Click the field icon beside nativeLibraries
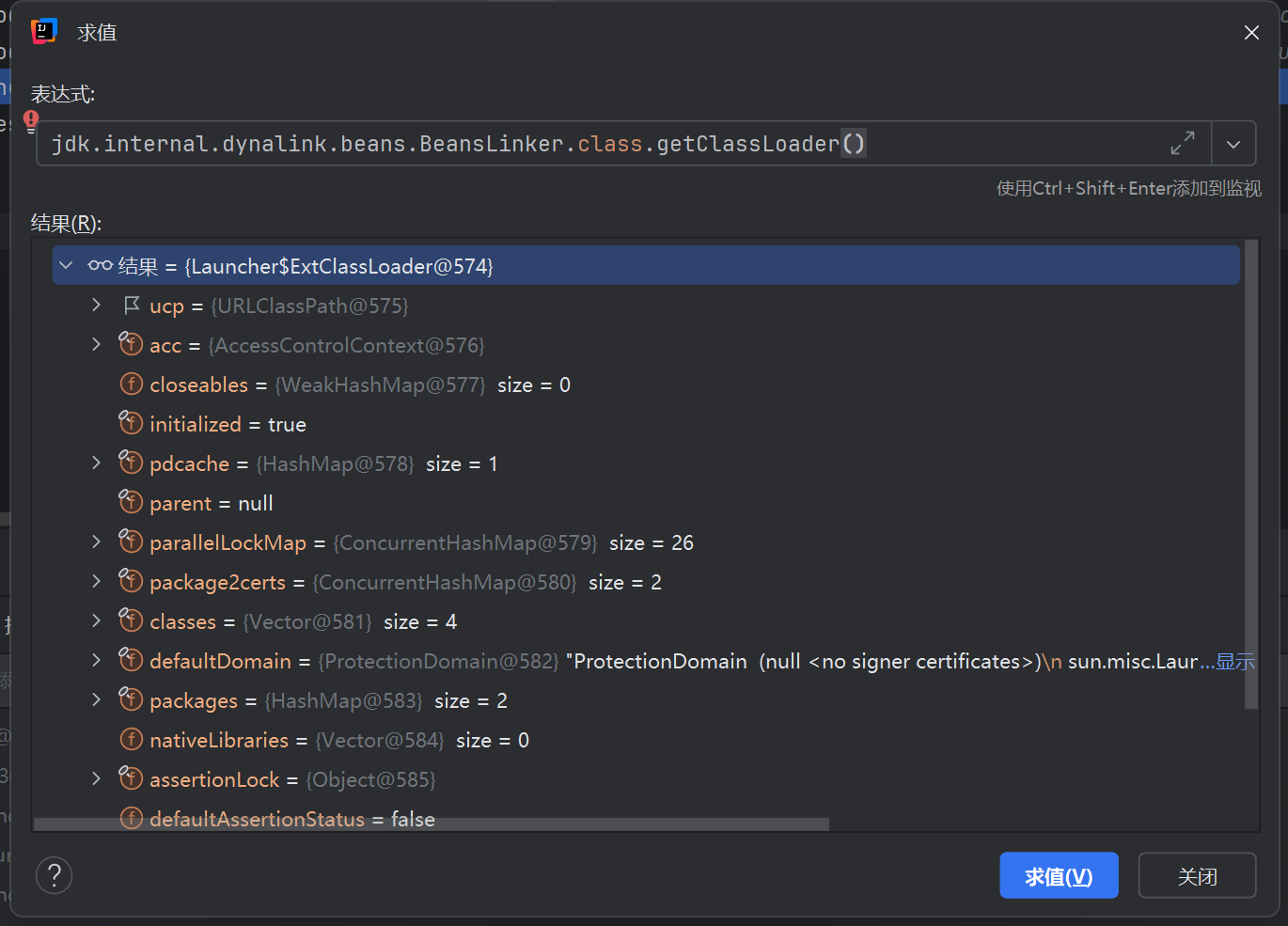Viewport: 1288px width, 926px height. pyautogui.click(x=132, y=740)
